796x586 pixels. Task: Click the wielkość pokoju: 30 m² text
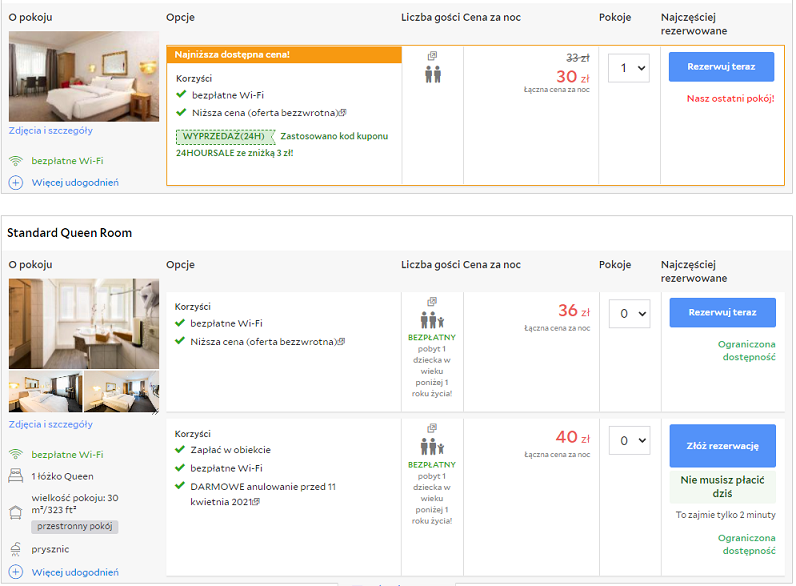(x=75, y=504)
